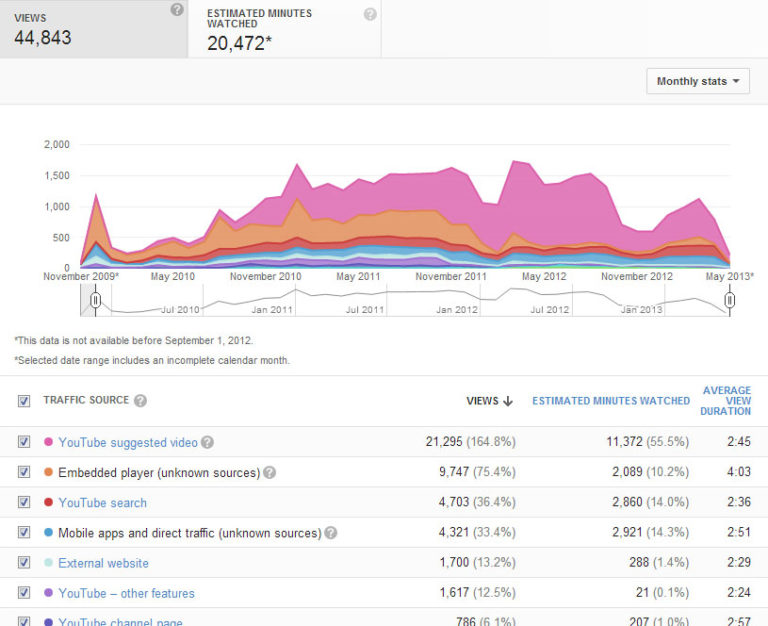The height and width of the screenshot is (626, 768).
Task: Click help icon beside Mobile apps row
Action: [x=330, y=533]
